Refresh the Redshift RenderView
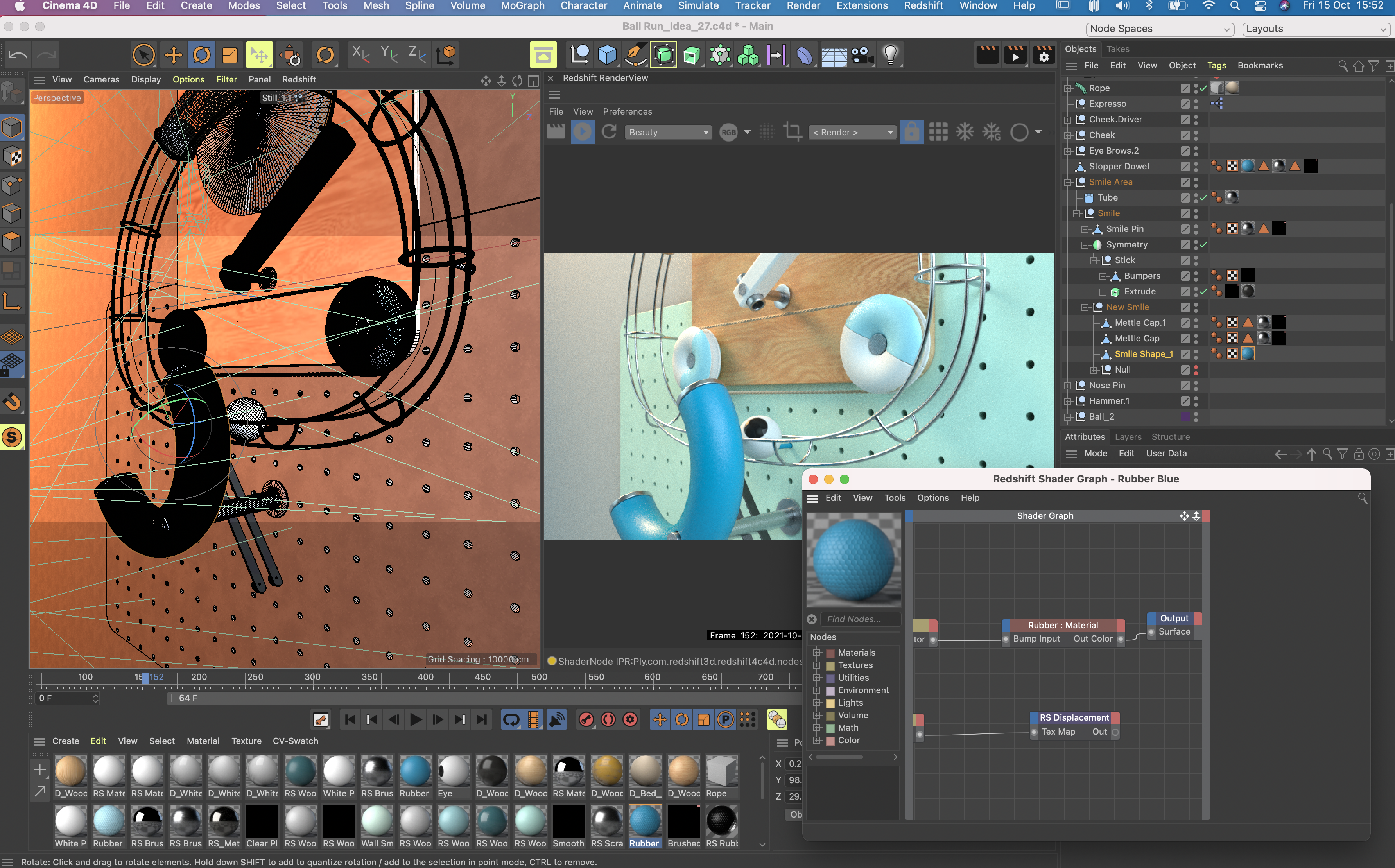Image resolution: width=1395 pixels, height=868 pixels. pos(609,132)
